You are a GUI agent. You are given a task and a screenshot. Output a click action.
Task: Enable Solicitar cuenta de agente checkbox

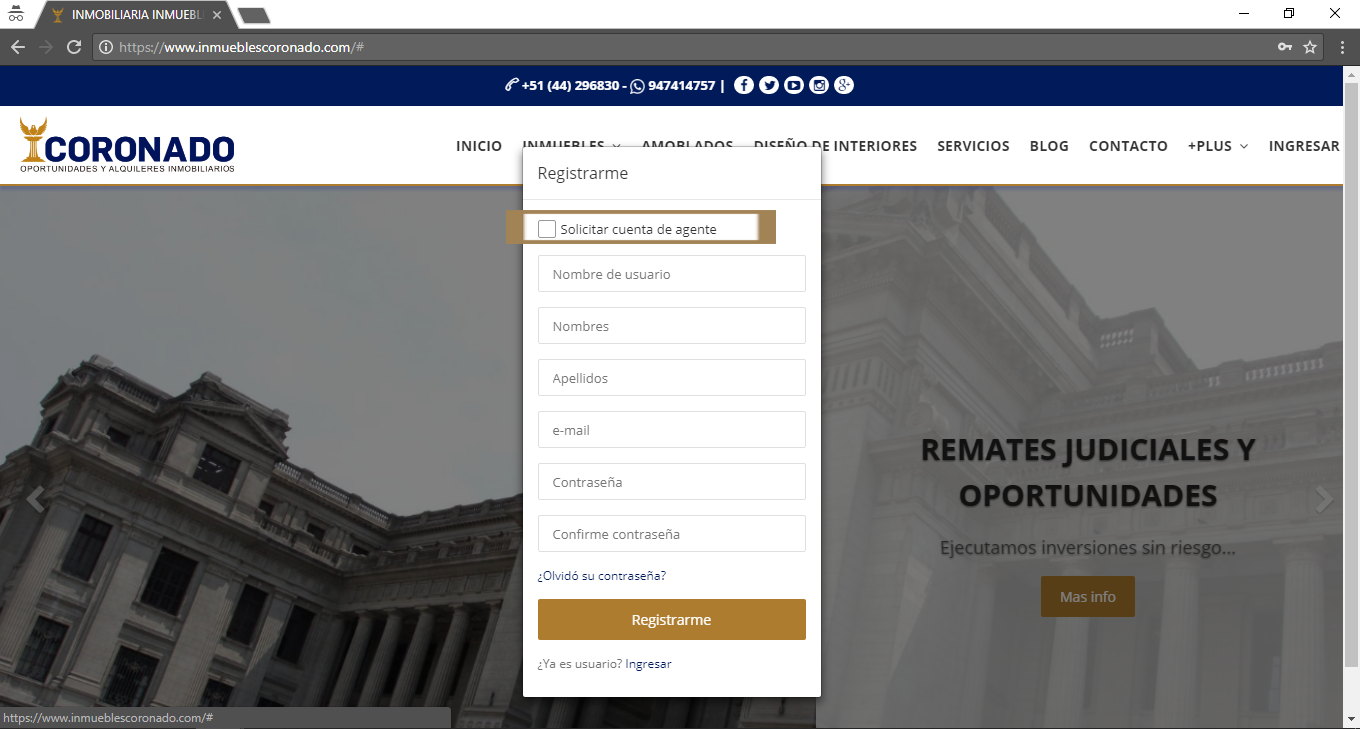[x=547, y=229]
